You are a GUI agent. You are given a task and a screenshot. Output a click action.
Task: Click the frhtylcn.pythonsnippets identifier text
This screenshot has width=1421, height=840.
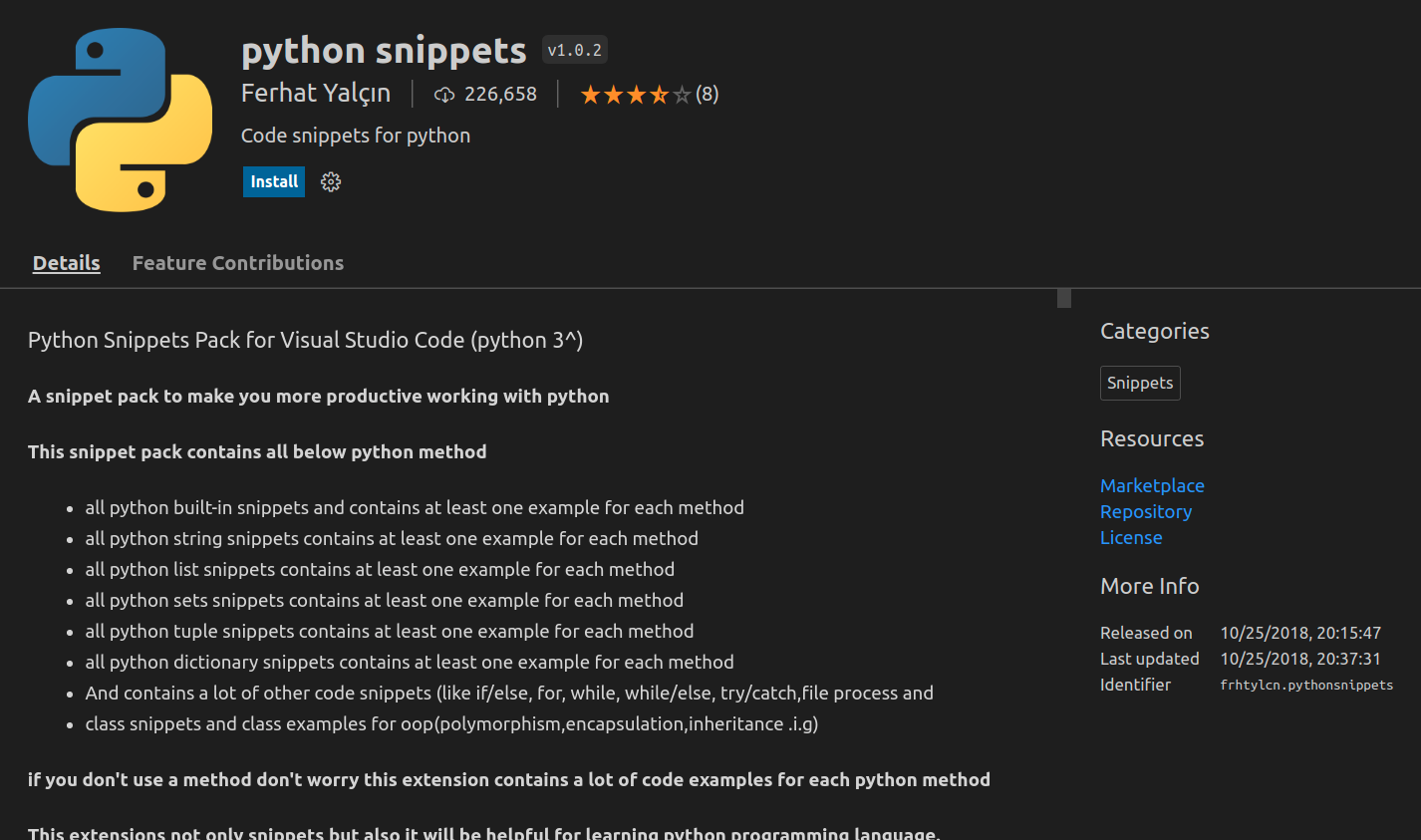tap(1305, 685)
